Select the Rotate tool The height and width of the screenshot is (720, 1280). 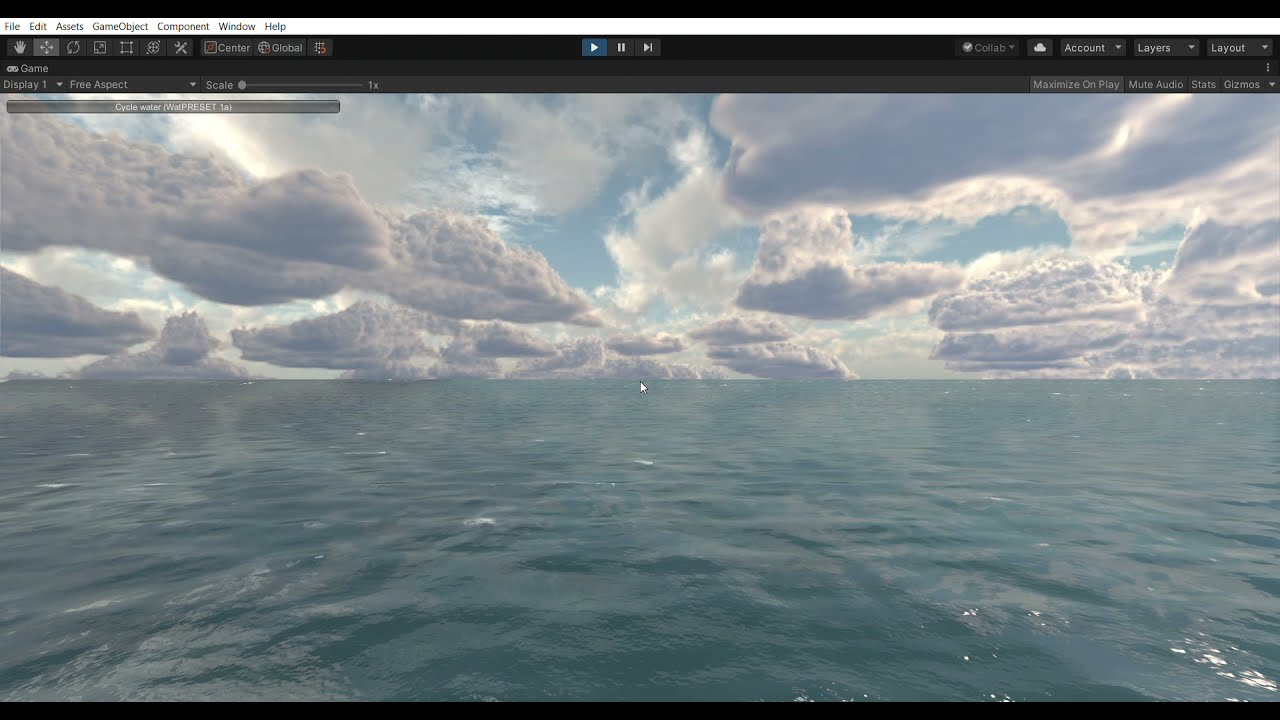(73, 48)
